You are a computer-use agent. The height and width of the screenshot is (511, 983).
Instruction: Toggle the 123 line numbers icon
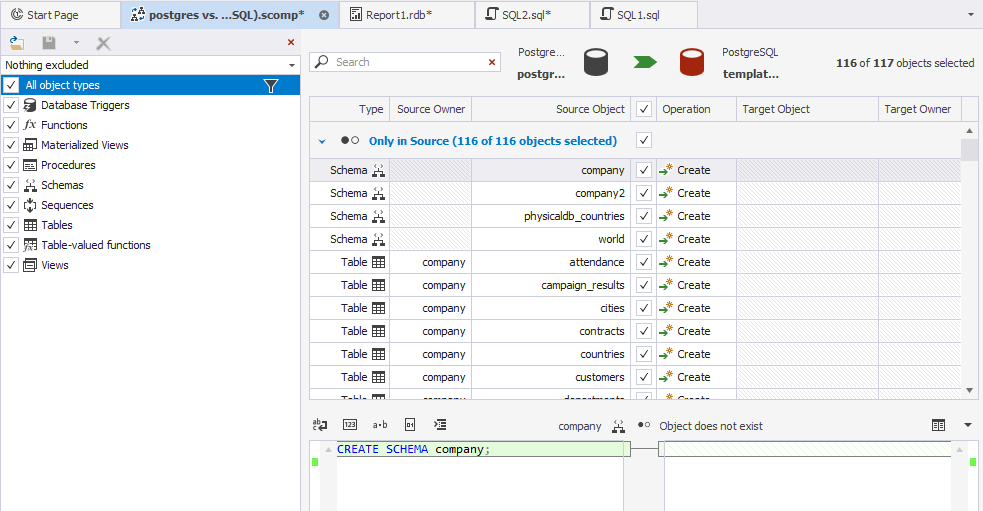tap(350, 425)
